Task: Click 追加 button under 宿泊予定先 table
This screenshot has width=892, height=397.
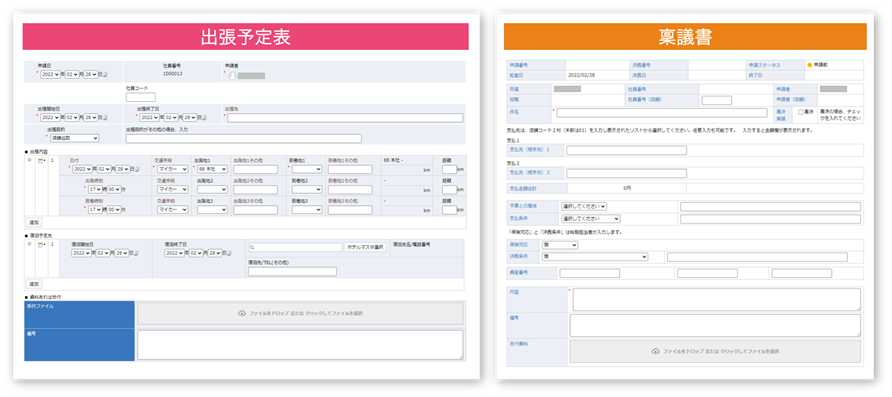Action: [34, 283]
